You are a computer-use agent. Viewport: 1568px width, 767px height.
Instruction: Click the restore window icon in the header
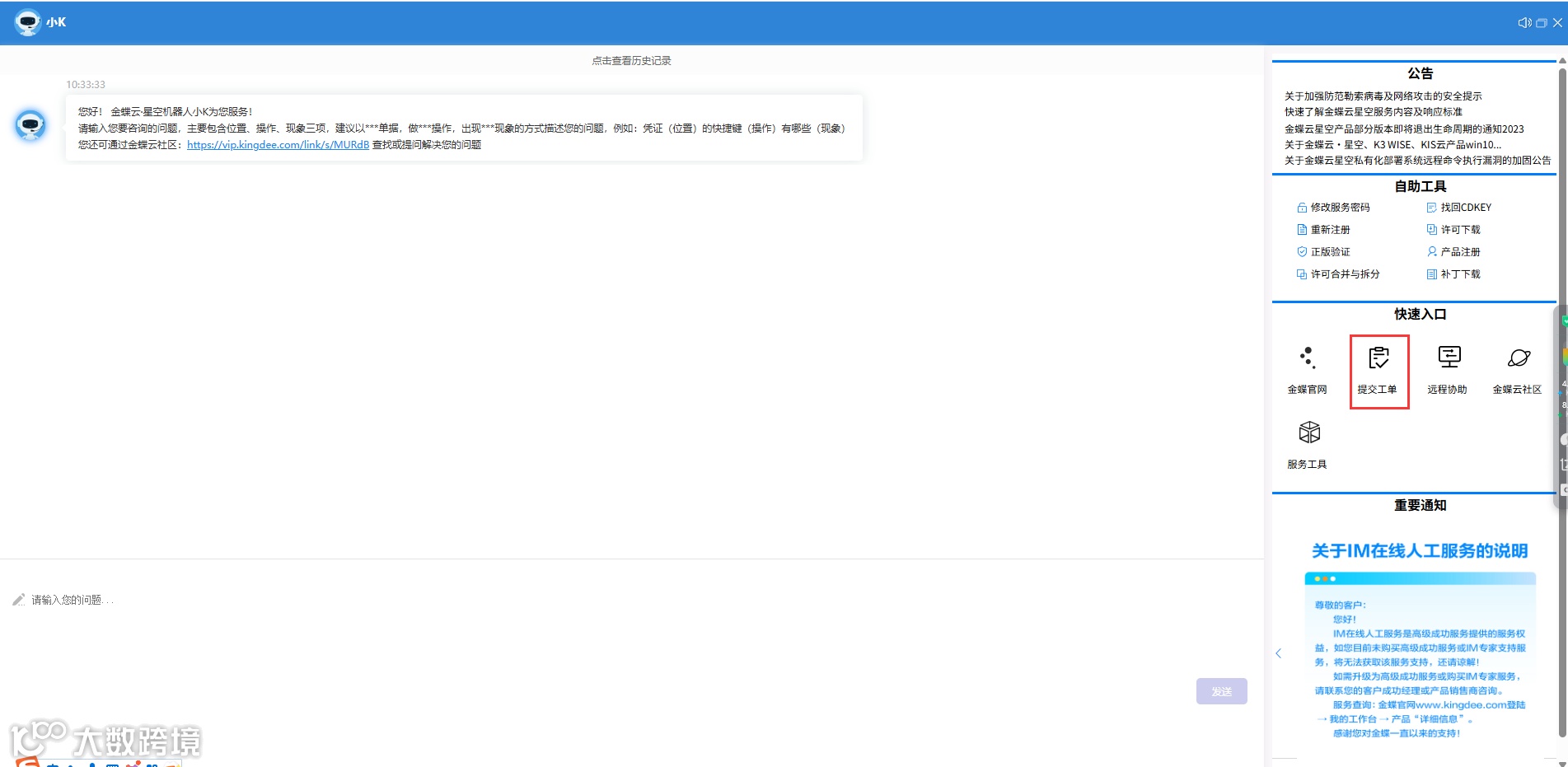[x=1542, y=23]
